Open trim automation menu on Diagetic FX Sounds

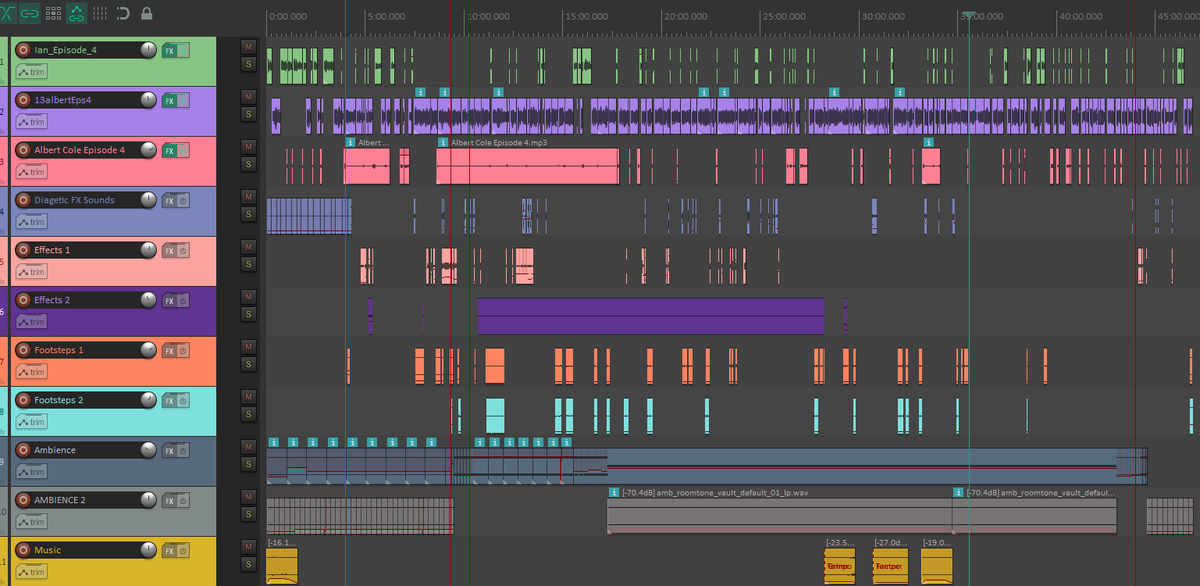pyautogui.click(x=31, y=222)
